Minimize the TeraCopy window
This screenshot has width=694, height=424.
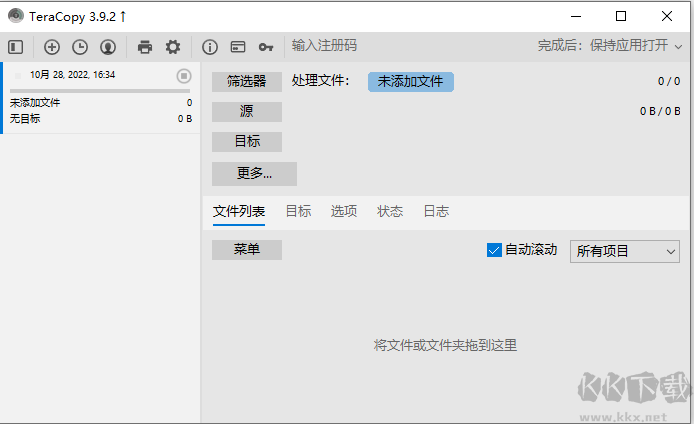(576, 16)
